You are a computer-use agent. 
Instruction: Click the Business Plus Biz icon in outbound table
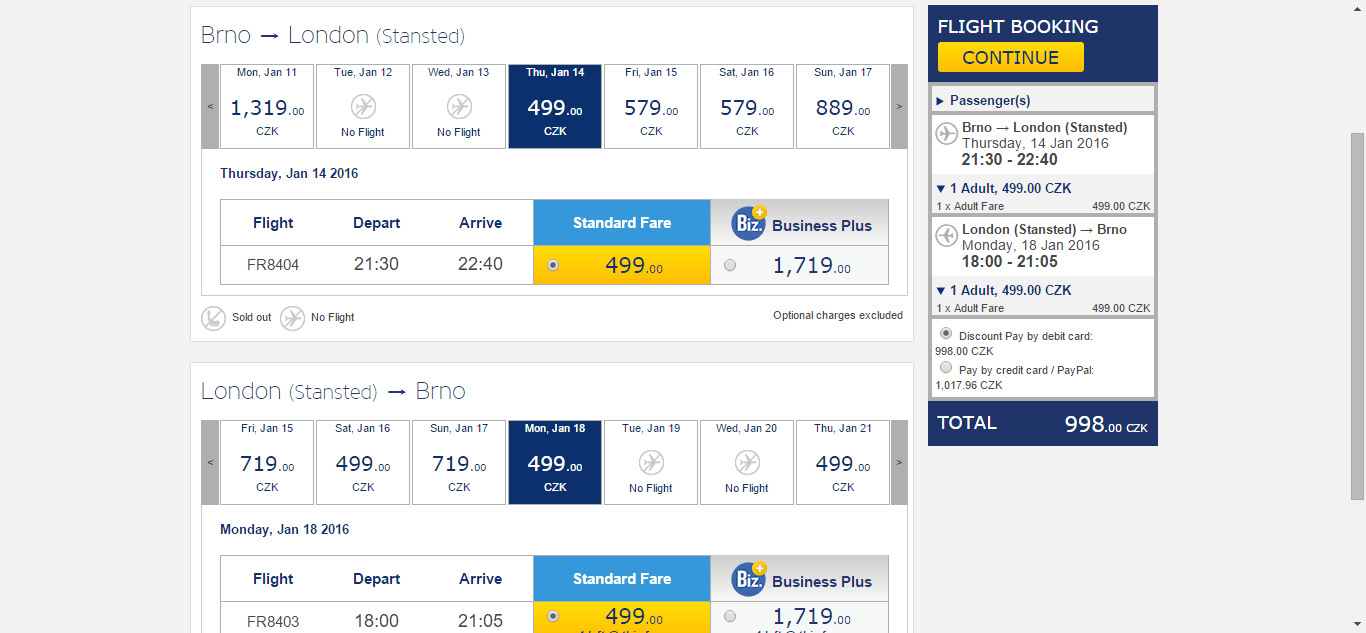748,222
